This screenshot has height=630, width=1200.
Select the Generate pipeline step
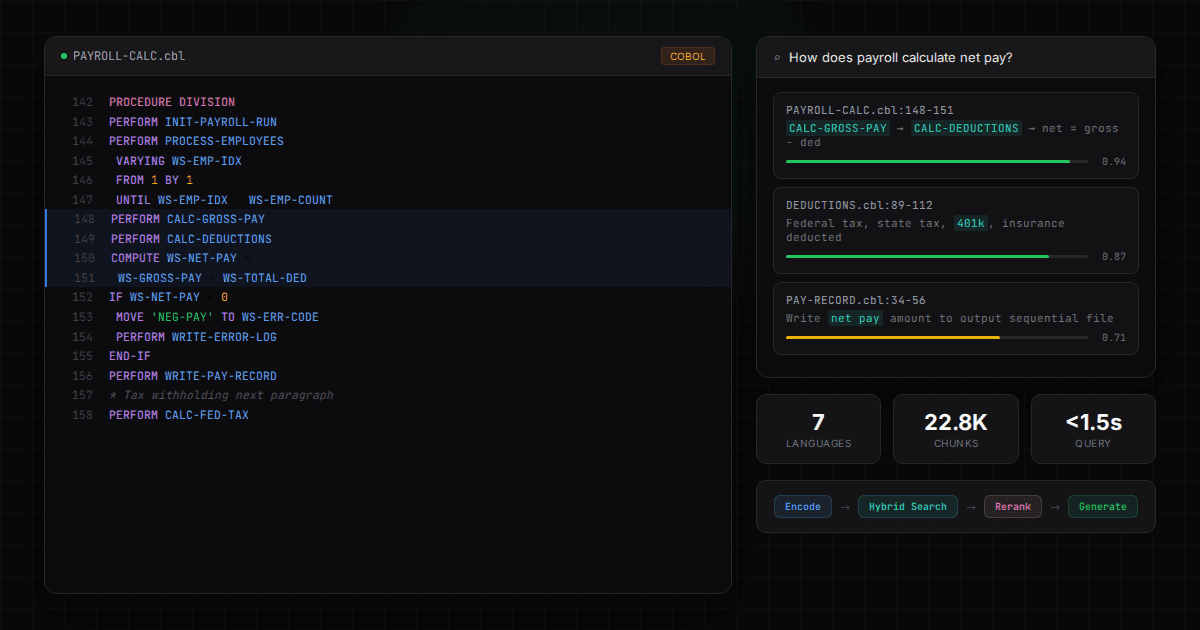click(x=1102, y=507)
